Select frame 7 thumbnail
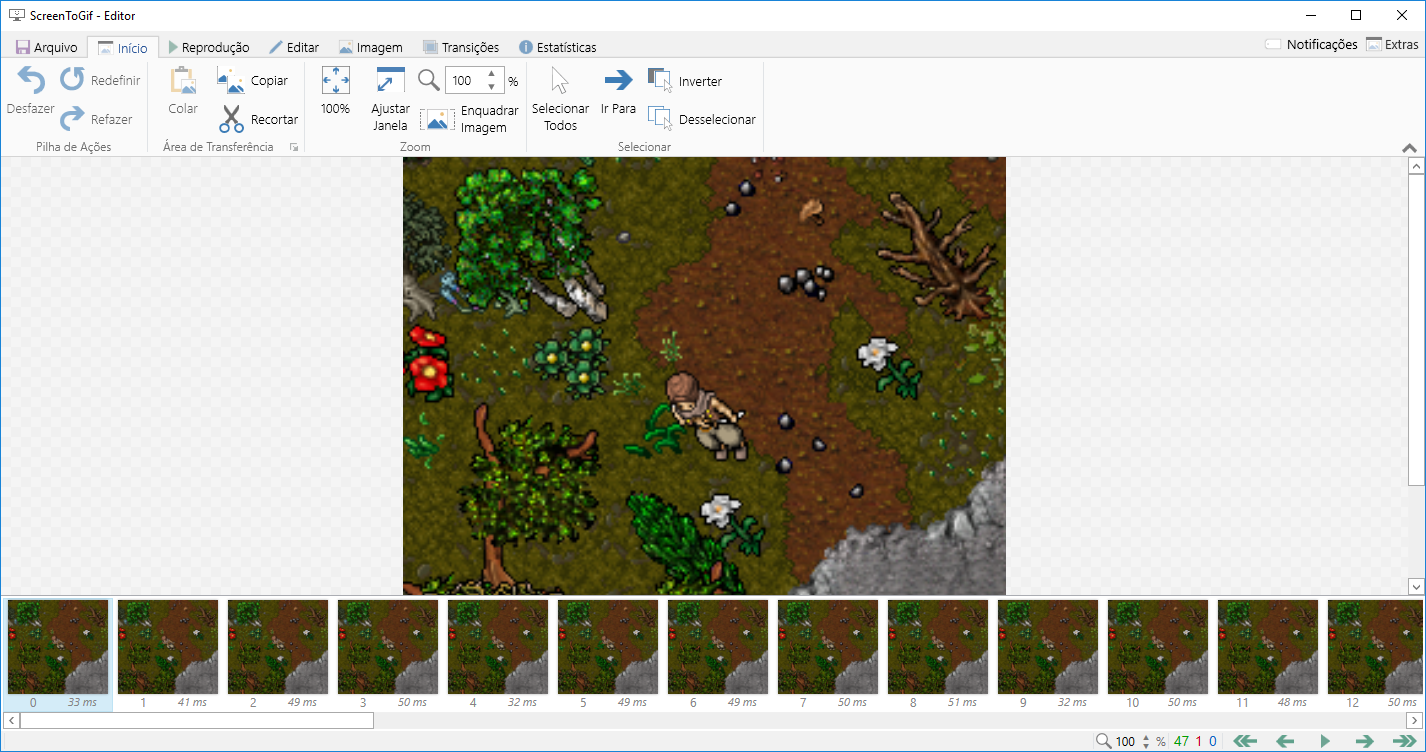The height and width of the screenshot is (752, 1426). (828, 647)
